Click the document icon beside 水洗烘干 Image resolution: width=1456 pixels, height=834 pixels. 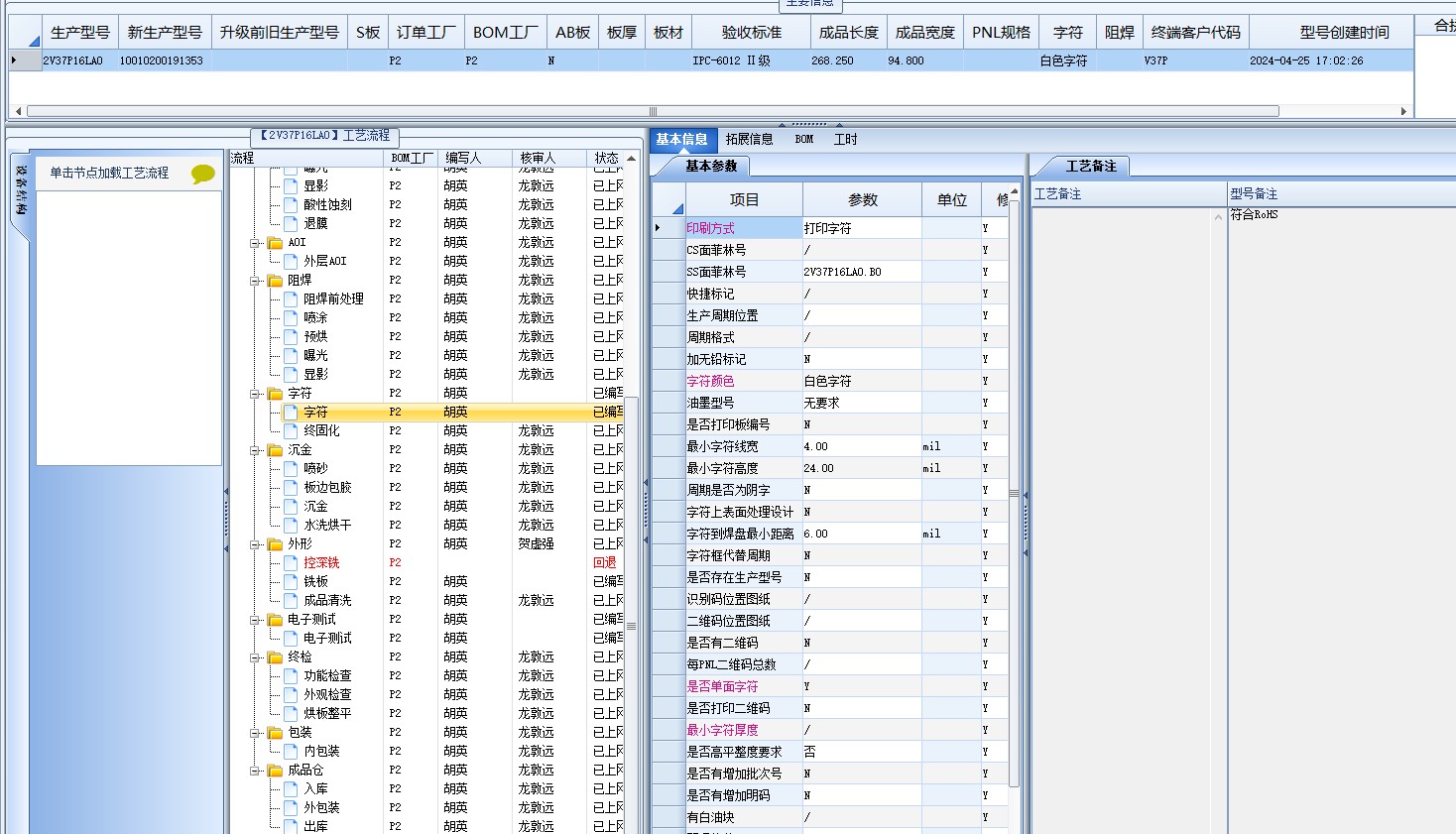click(x=291, y=526)
